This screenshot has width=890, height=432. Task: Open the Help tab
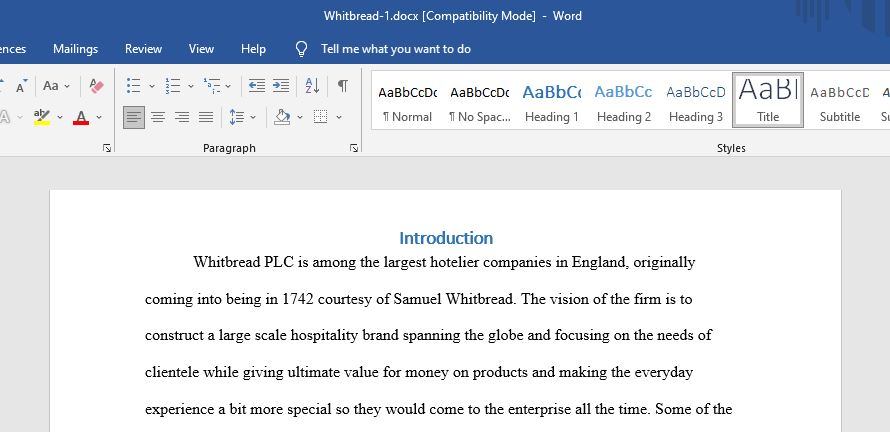253,49
